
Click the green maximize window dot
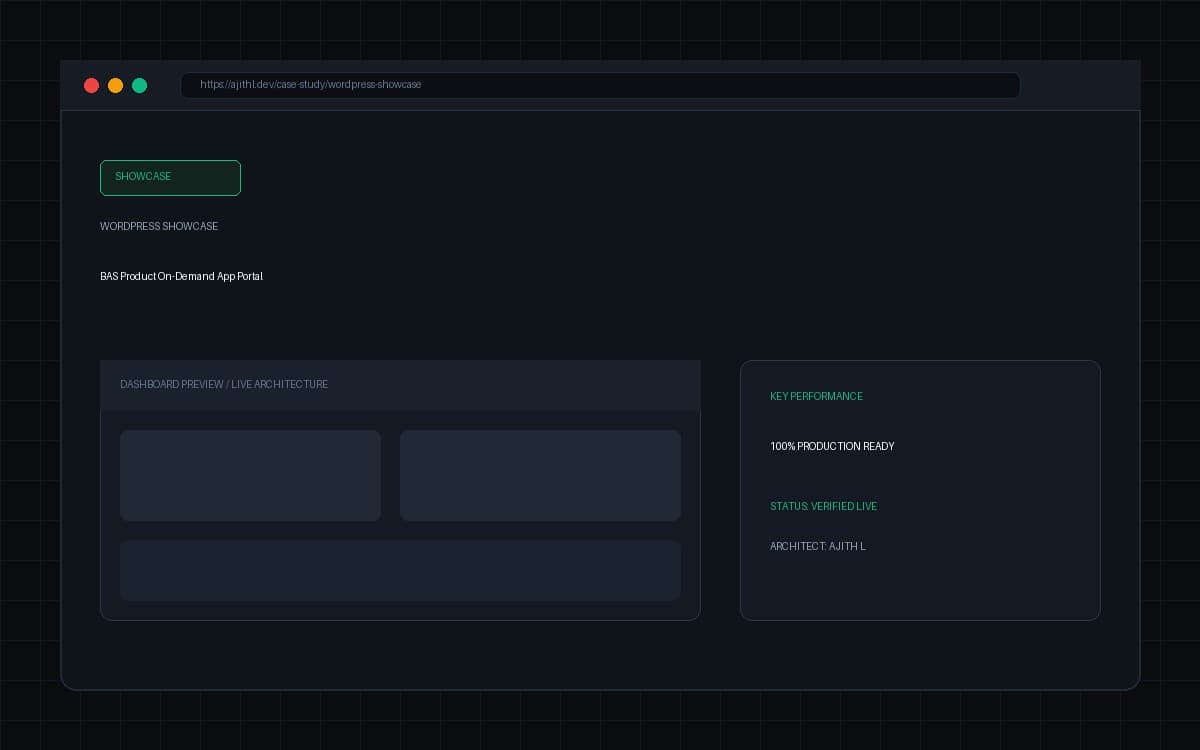139,85
